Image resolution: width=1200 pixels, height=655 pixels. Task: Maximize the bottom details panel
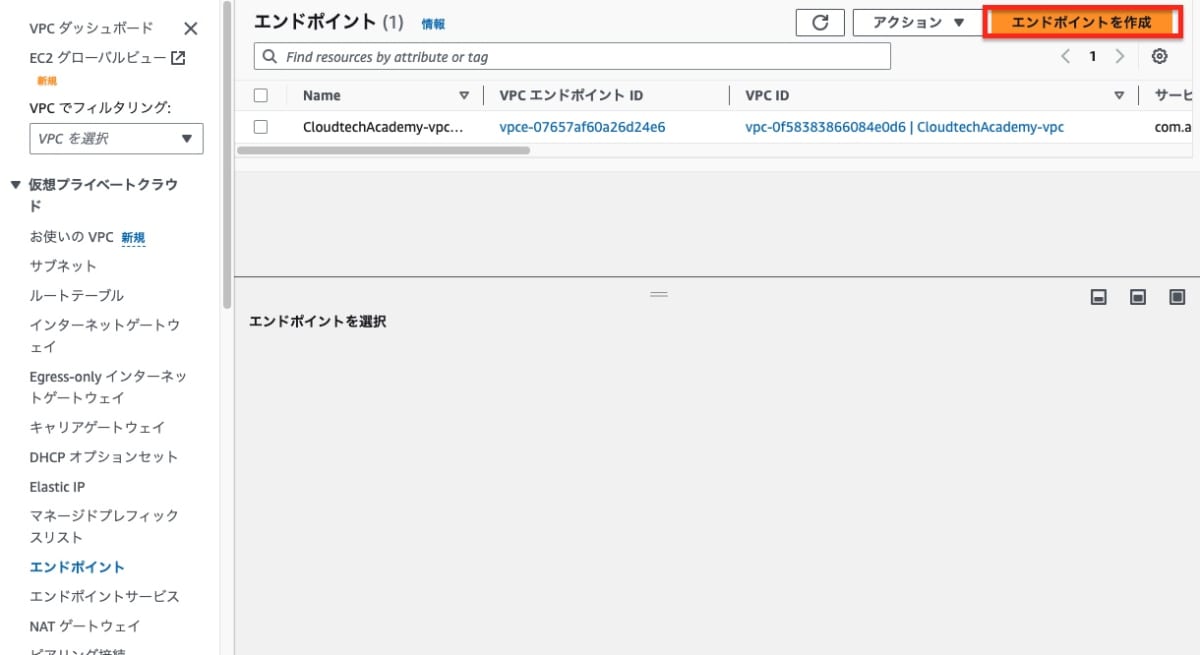(1177, 297)
